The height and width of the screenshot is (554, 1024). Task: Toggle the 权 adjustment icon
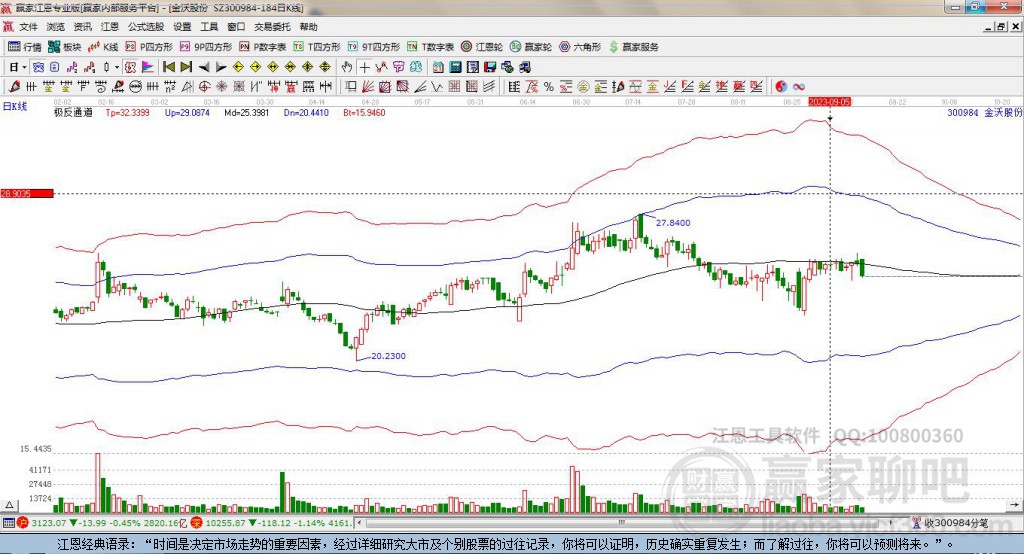click(x=130, y=67)
